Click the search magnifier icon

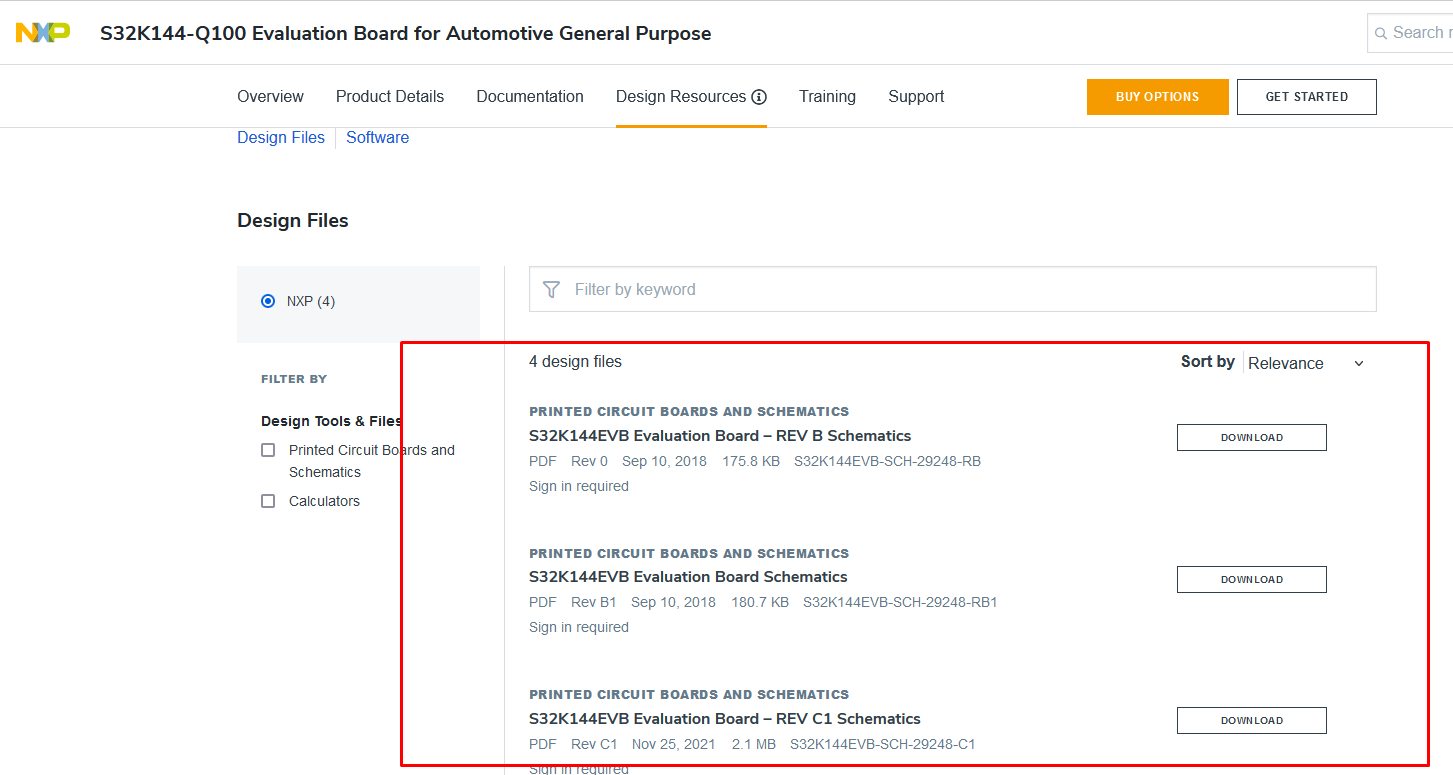(1380, 33)
